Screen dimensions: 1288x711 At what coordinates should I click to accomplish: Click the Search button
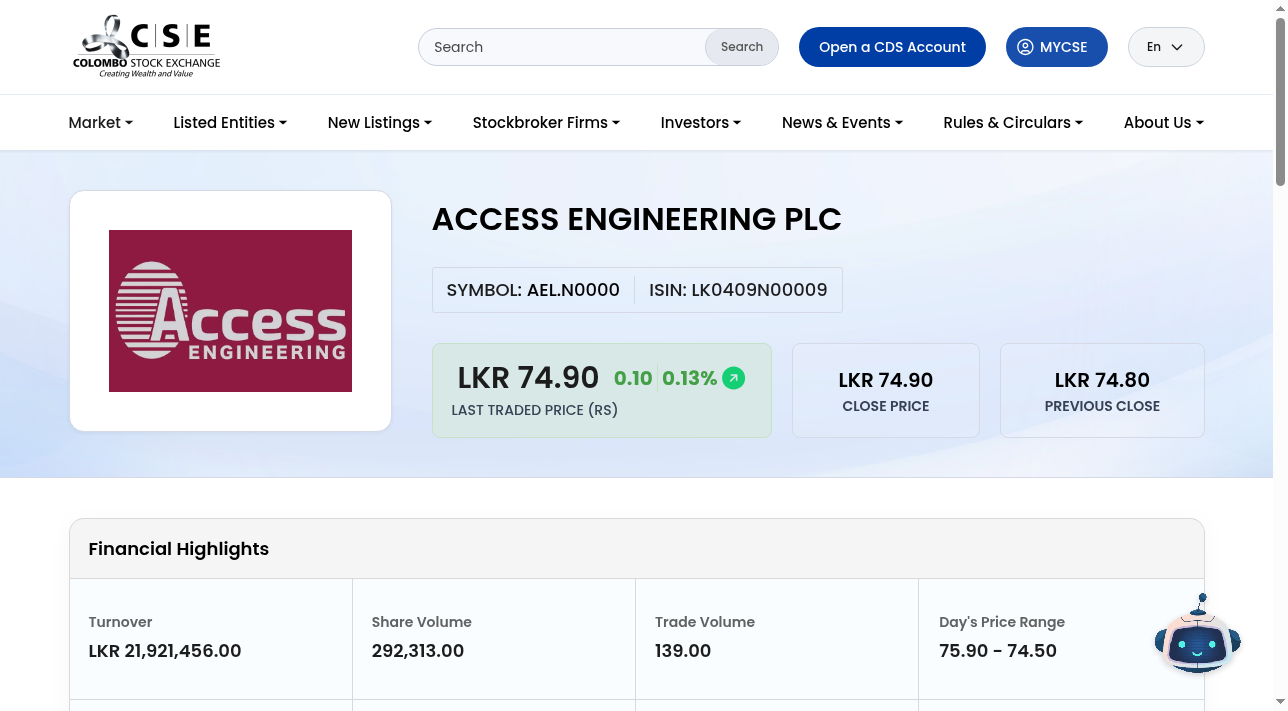pos(742,47)
